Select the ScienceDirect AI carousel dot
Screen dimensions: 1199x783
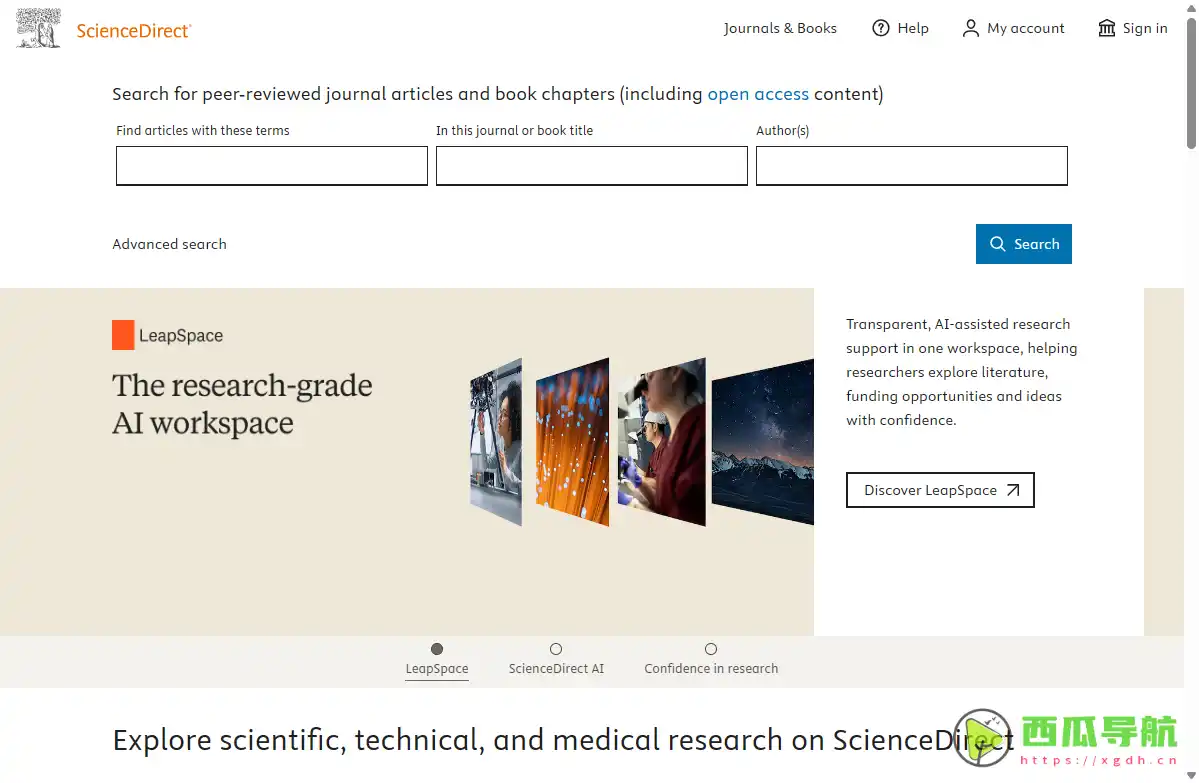click(556, 648)
